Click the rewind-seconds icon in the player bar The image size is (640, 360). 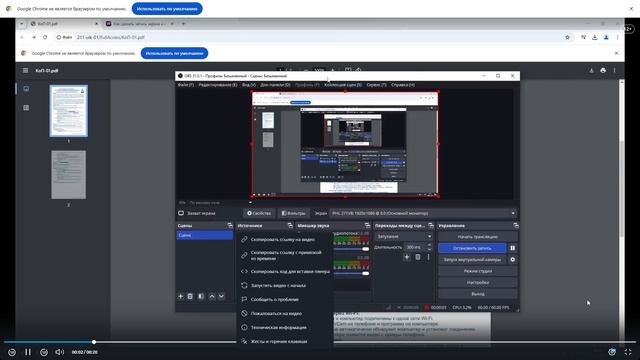click(x=12, y=352)
